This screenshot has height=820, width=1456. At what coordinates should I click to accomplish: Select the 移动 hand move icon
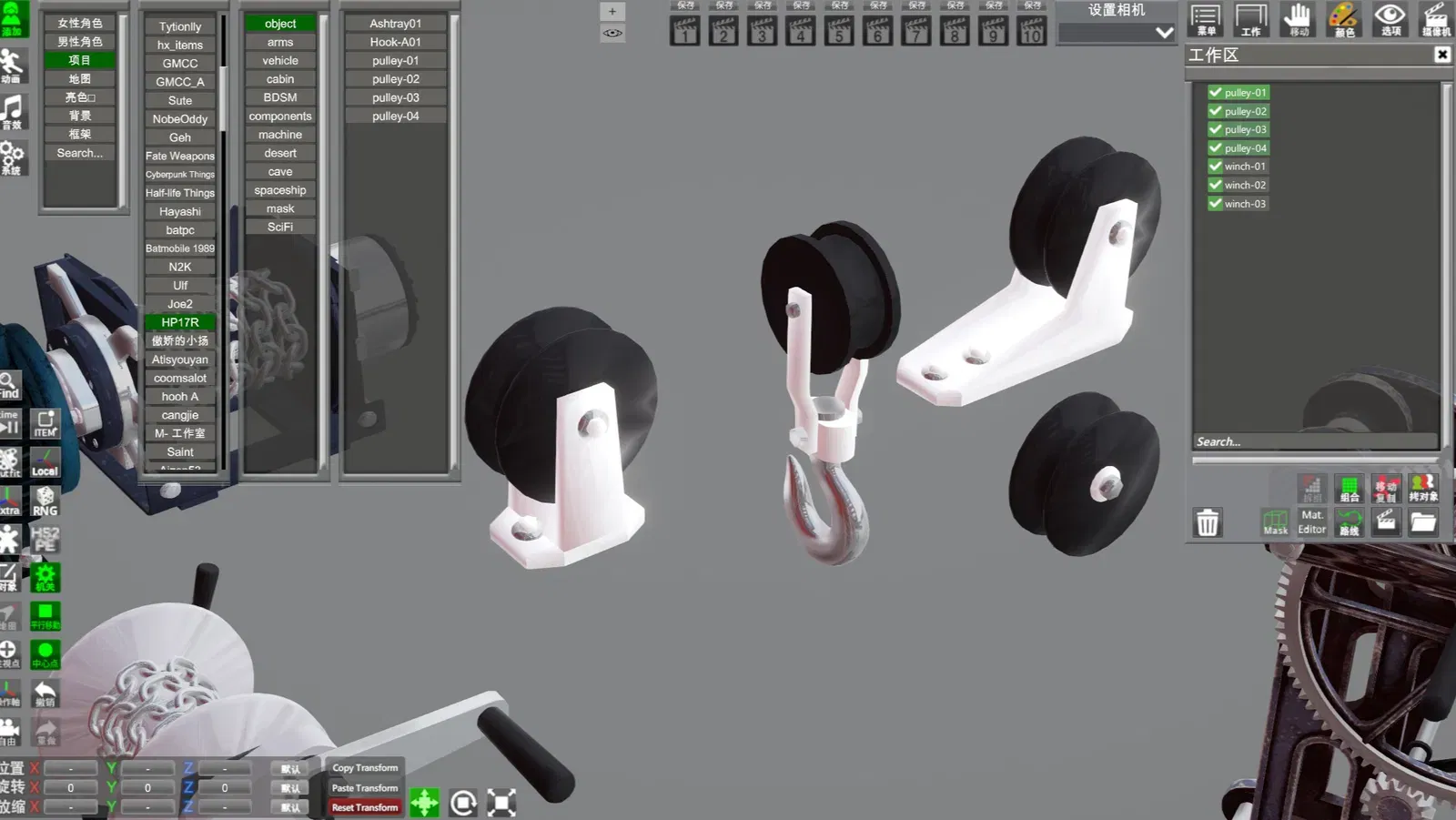[1298, 19]
